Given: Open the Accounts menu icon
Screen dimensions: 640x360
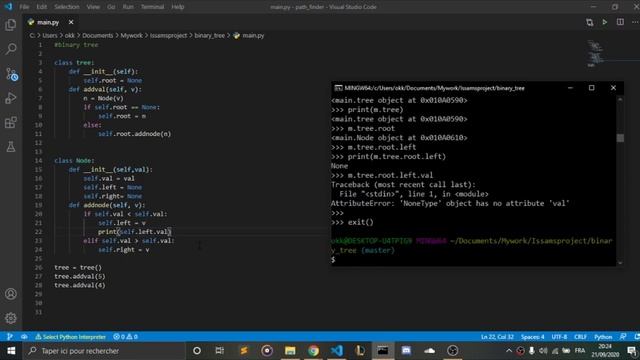Looking at the screenshot, I should point(11,294).
